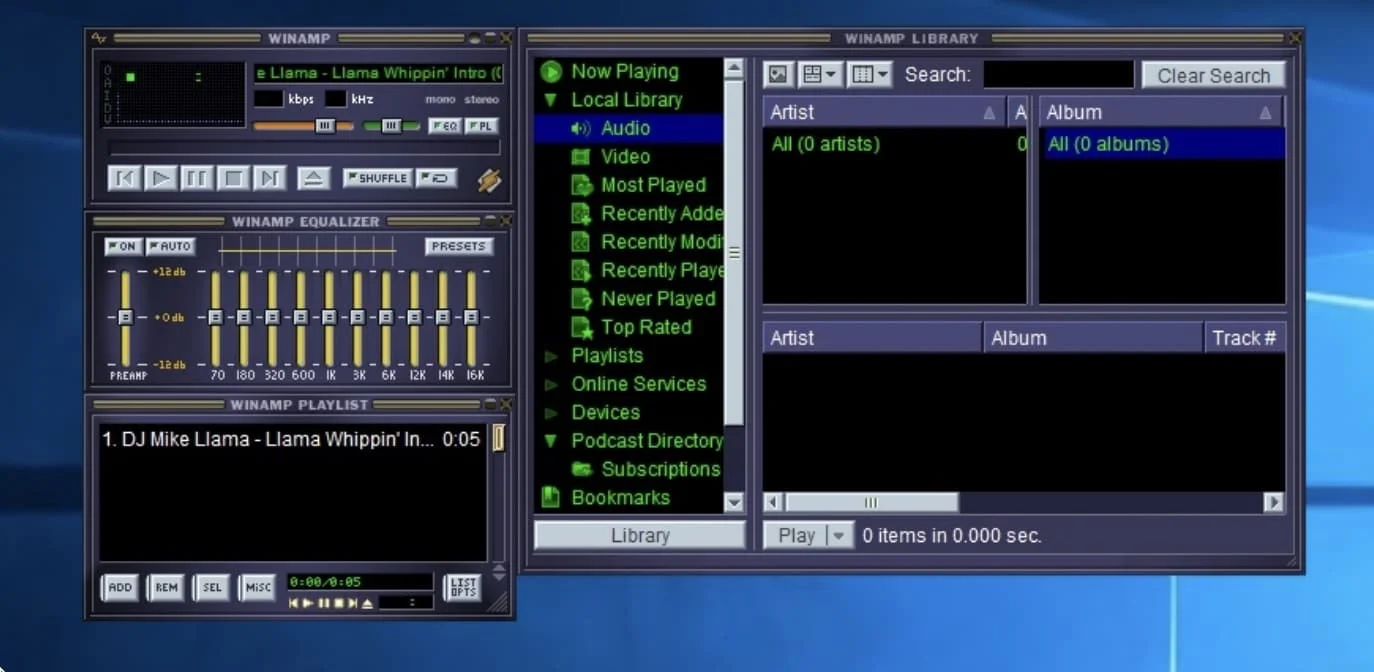Click the Clear Search button

[1214, 75]
